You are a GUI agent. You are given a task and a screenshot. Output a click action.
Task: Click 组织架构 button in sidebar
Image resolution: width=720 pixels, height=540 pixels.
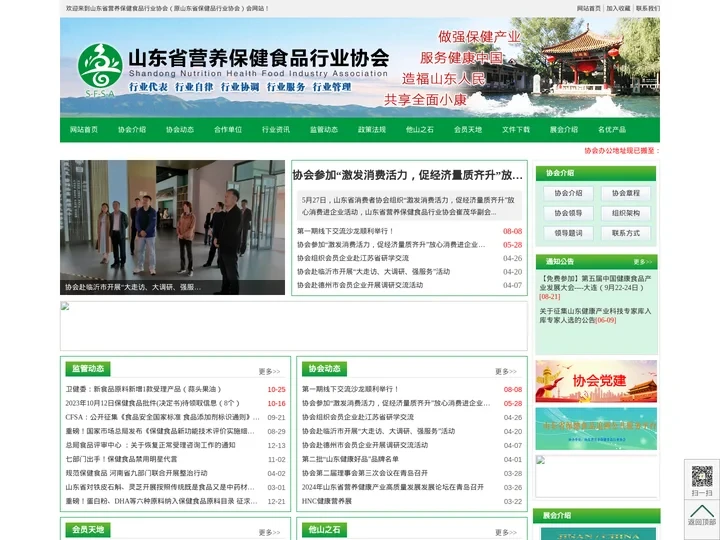pyautogui.click(x=625, y=213)
